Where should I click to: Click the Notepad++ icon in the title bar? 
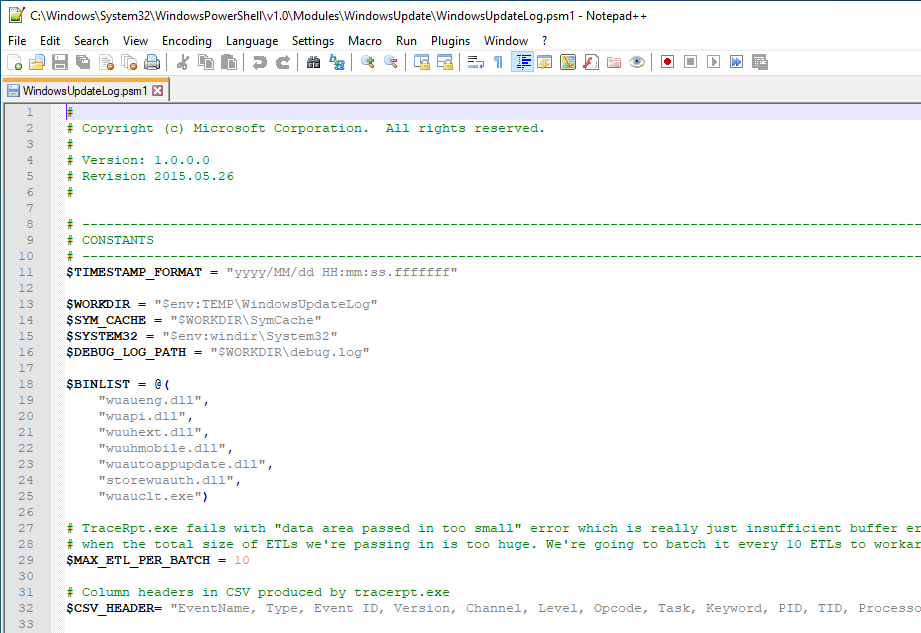tap(16, 15)
